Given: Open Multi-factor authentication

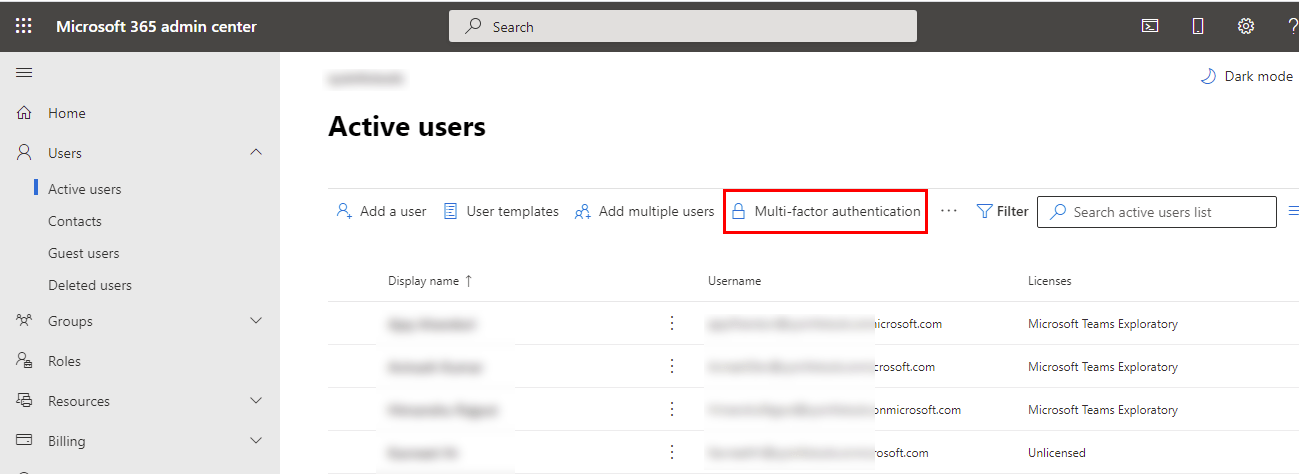Looking at the screenshot, I should (x=825, y=211).
